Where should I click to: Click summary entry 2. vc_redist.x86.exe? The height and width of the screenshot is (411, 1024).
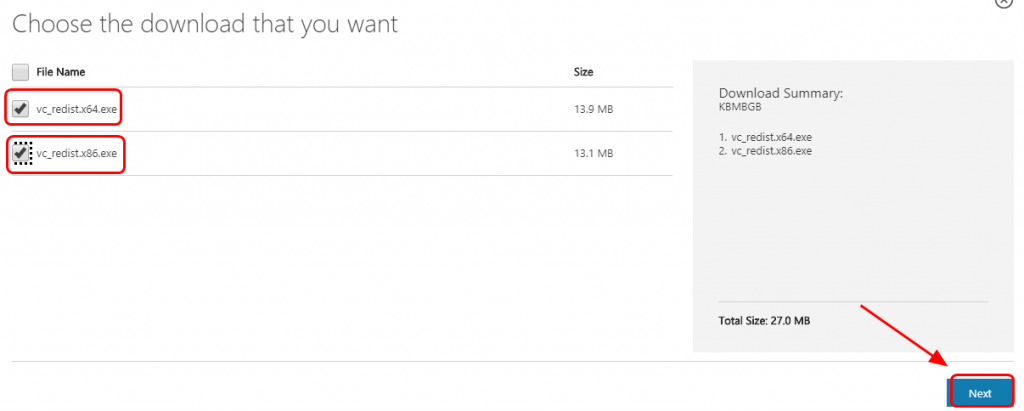(x=765, y=151)
